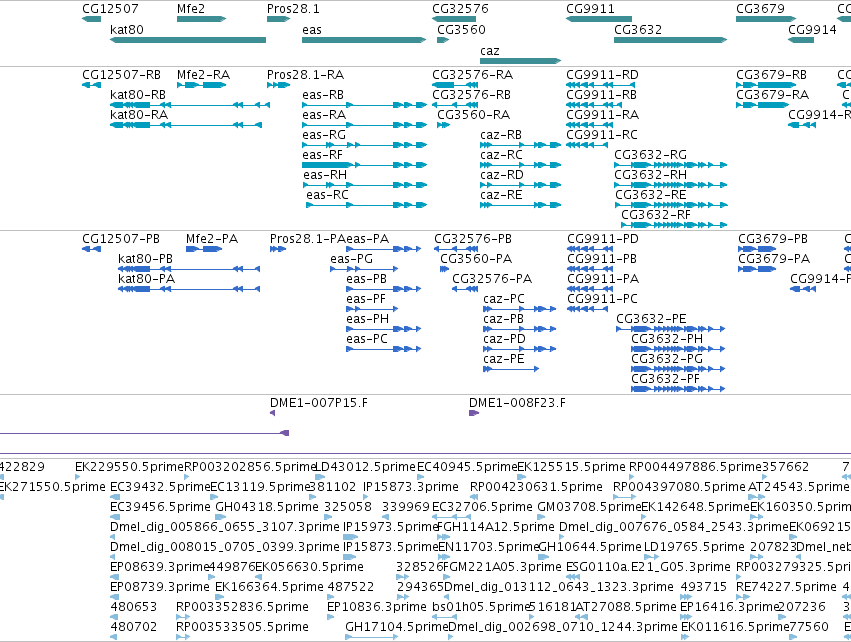The height and width of the screenshot is (642, 851).
Task: Click the 'IP15973.5prime' EST label
Action: [391, 527]
